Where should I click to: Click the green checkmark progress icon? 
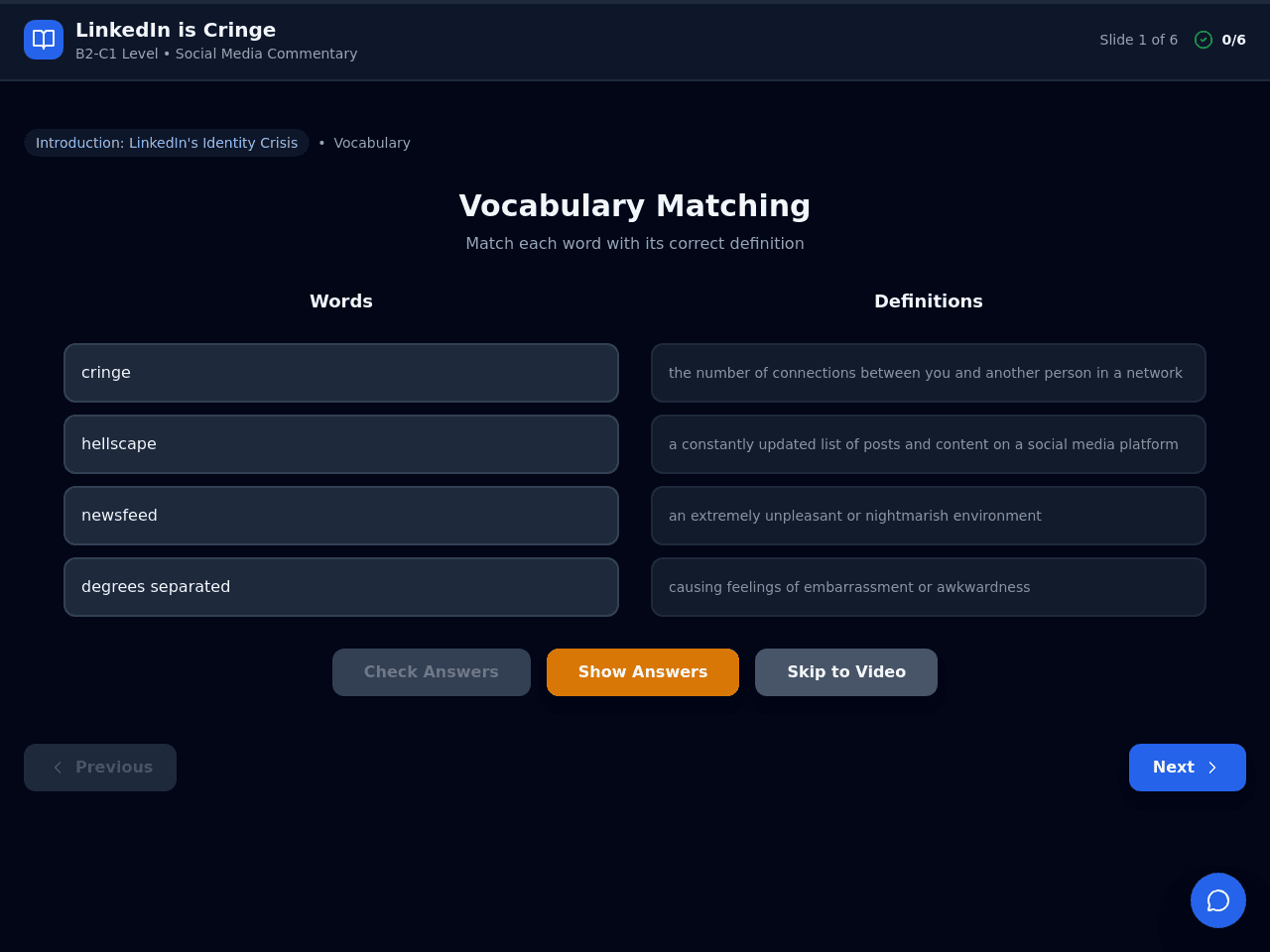1204,40
